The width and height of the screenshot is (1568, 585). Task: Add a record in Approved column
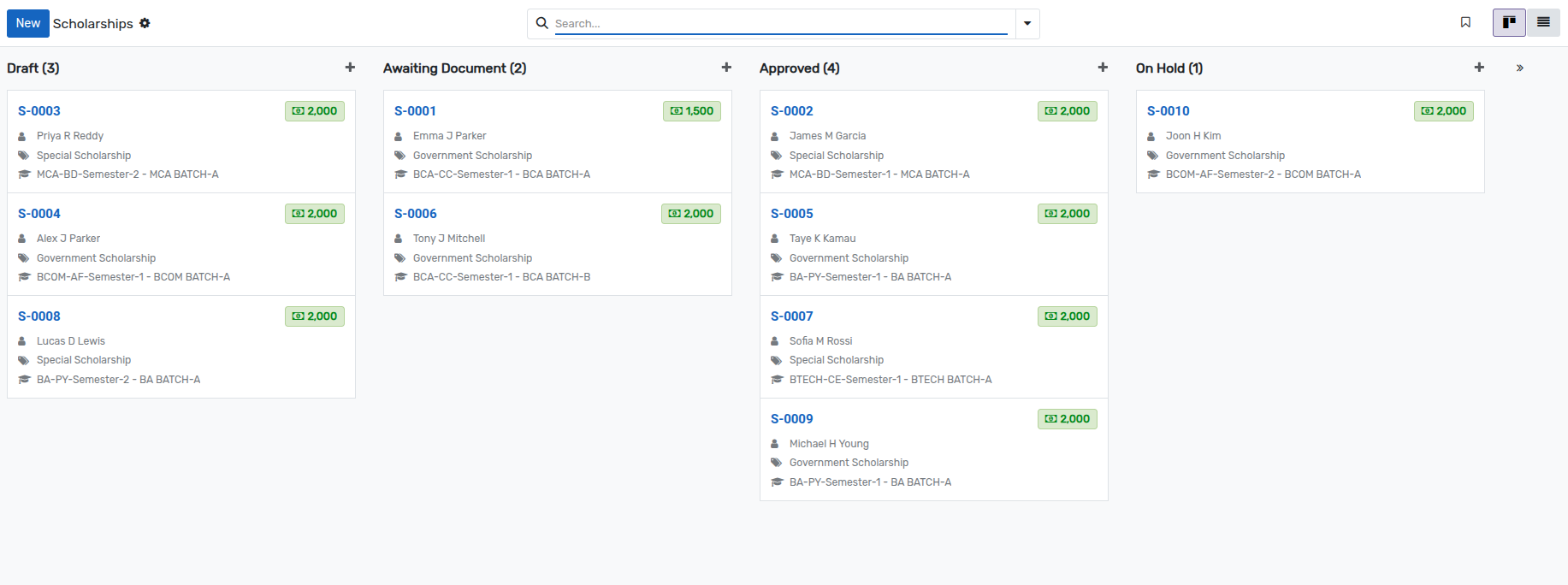tap(1103, 68)
